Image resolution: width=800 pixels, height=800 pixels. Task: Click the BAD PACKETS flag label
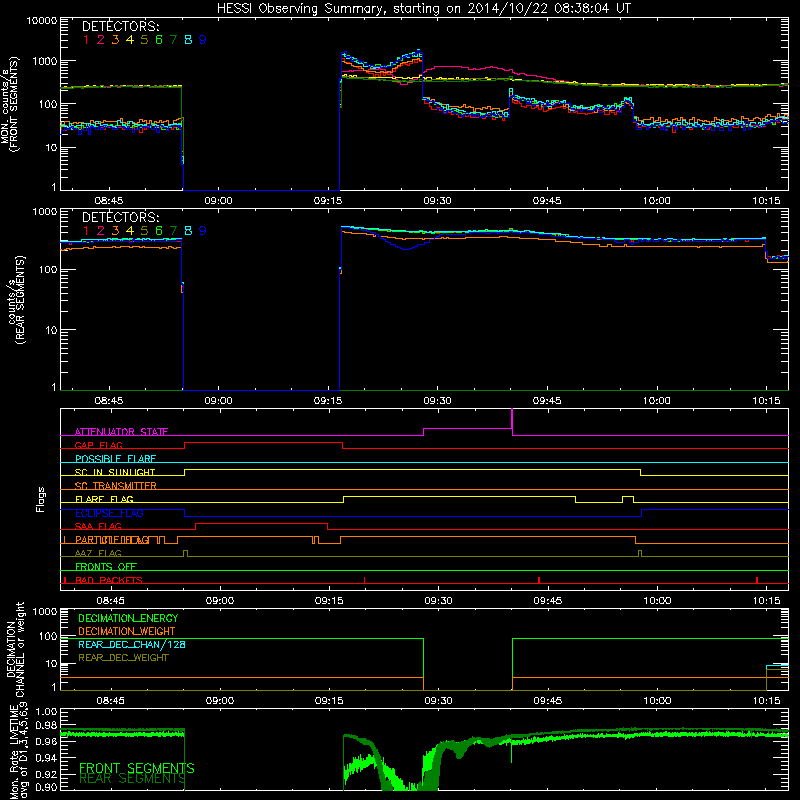tap(109, 580)
